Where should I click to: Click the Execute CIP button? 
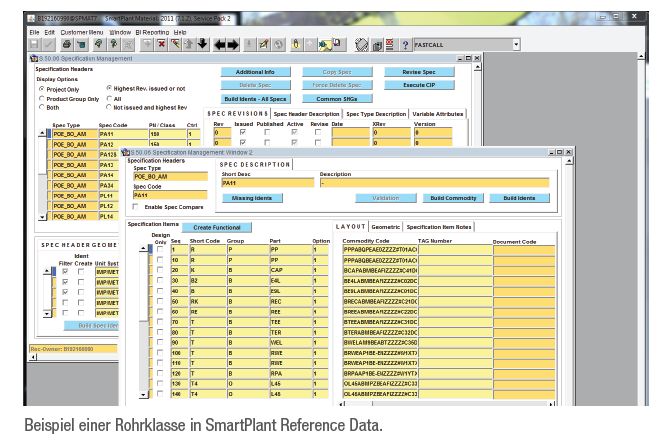point(419,85)
